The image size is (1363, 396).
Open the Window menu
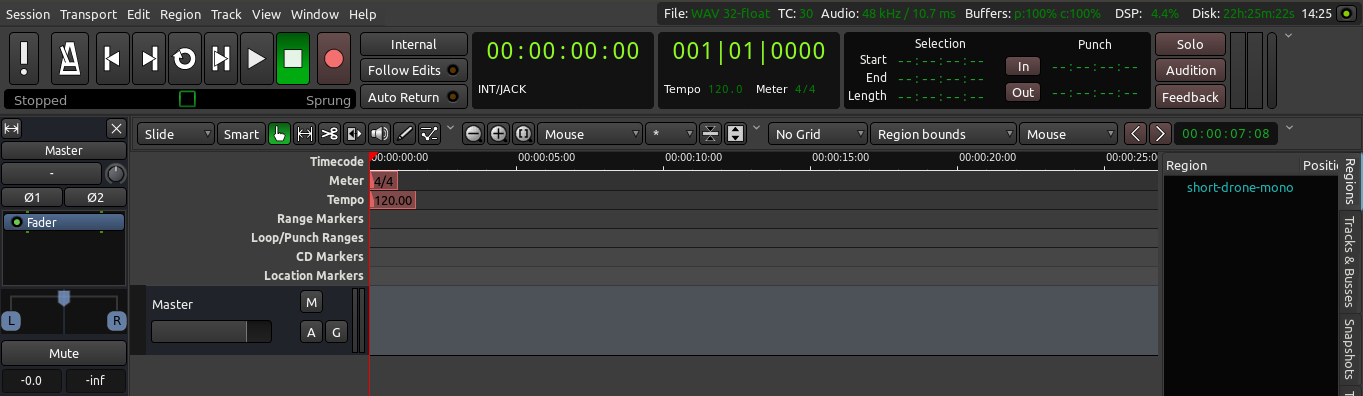[x=314, y=14]
